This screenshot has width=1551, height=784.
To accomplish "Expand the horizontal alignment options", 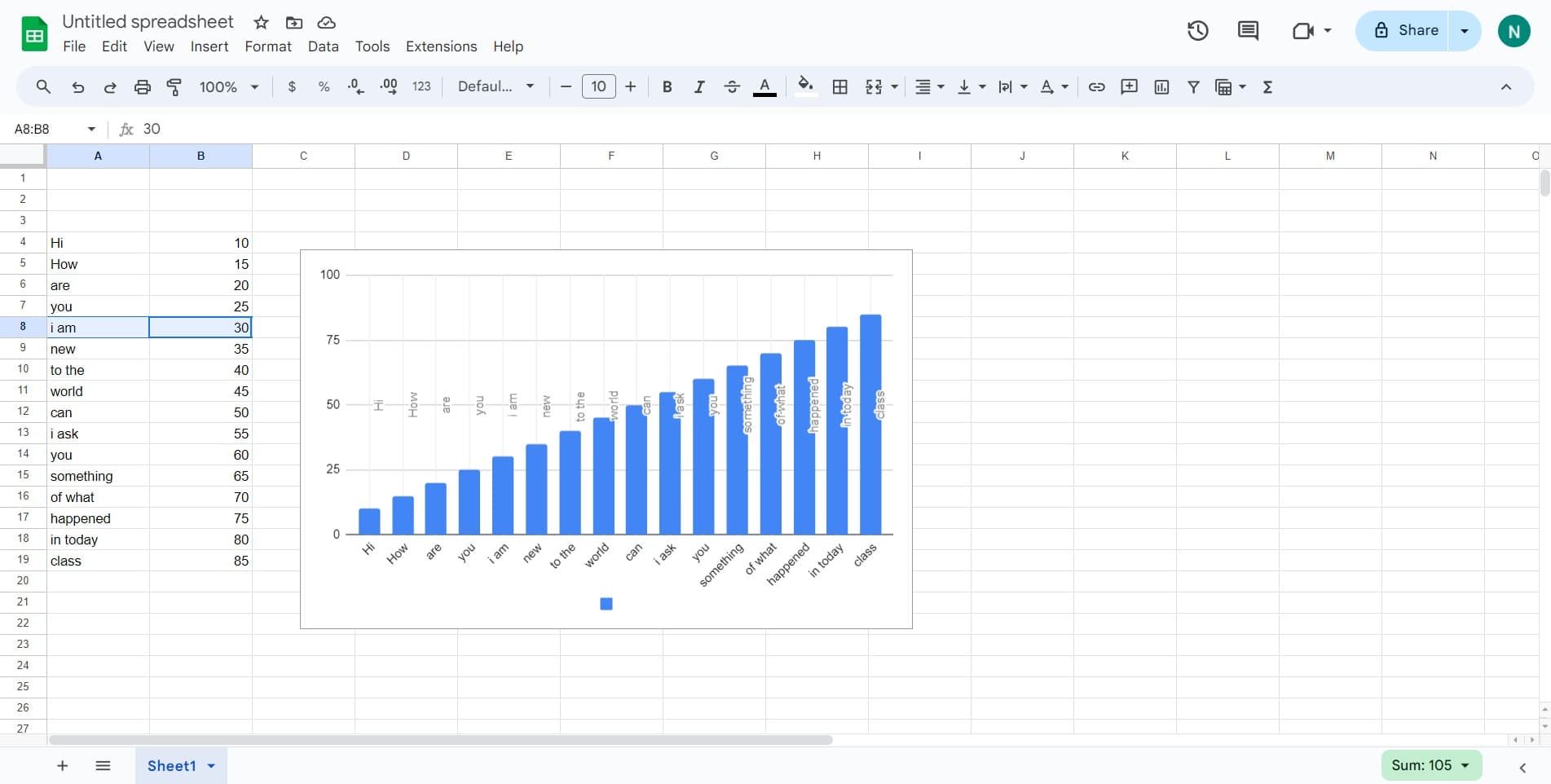I will pos(938,86).
